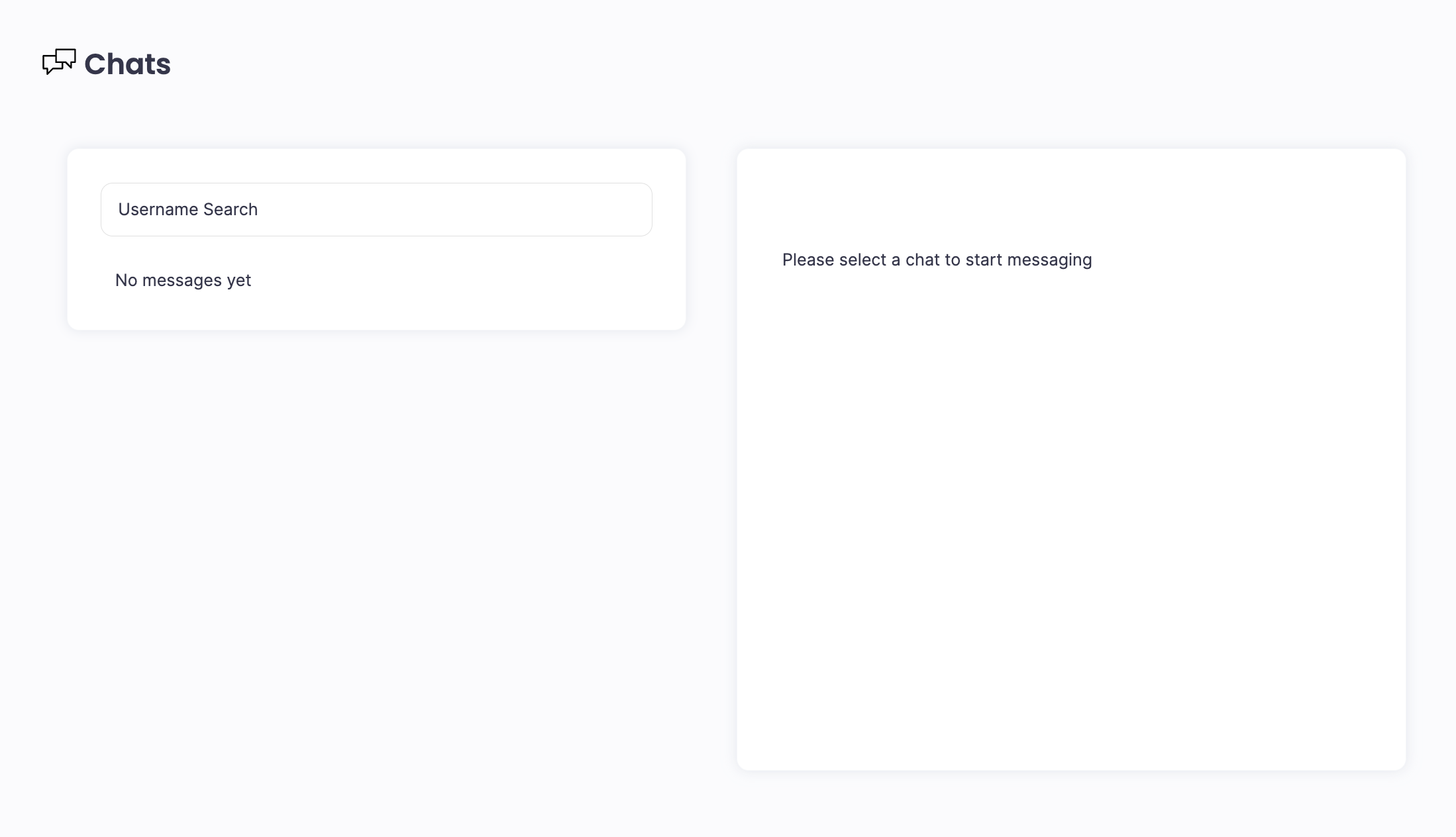Click the word 'Search' in search placeholder
The width and height of the screenshot is (1456, 837).
coord(231,209)
